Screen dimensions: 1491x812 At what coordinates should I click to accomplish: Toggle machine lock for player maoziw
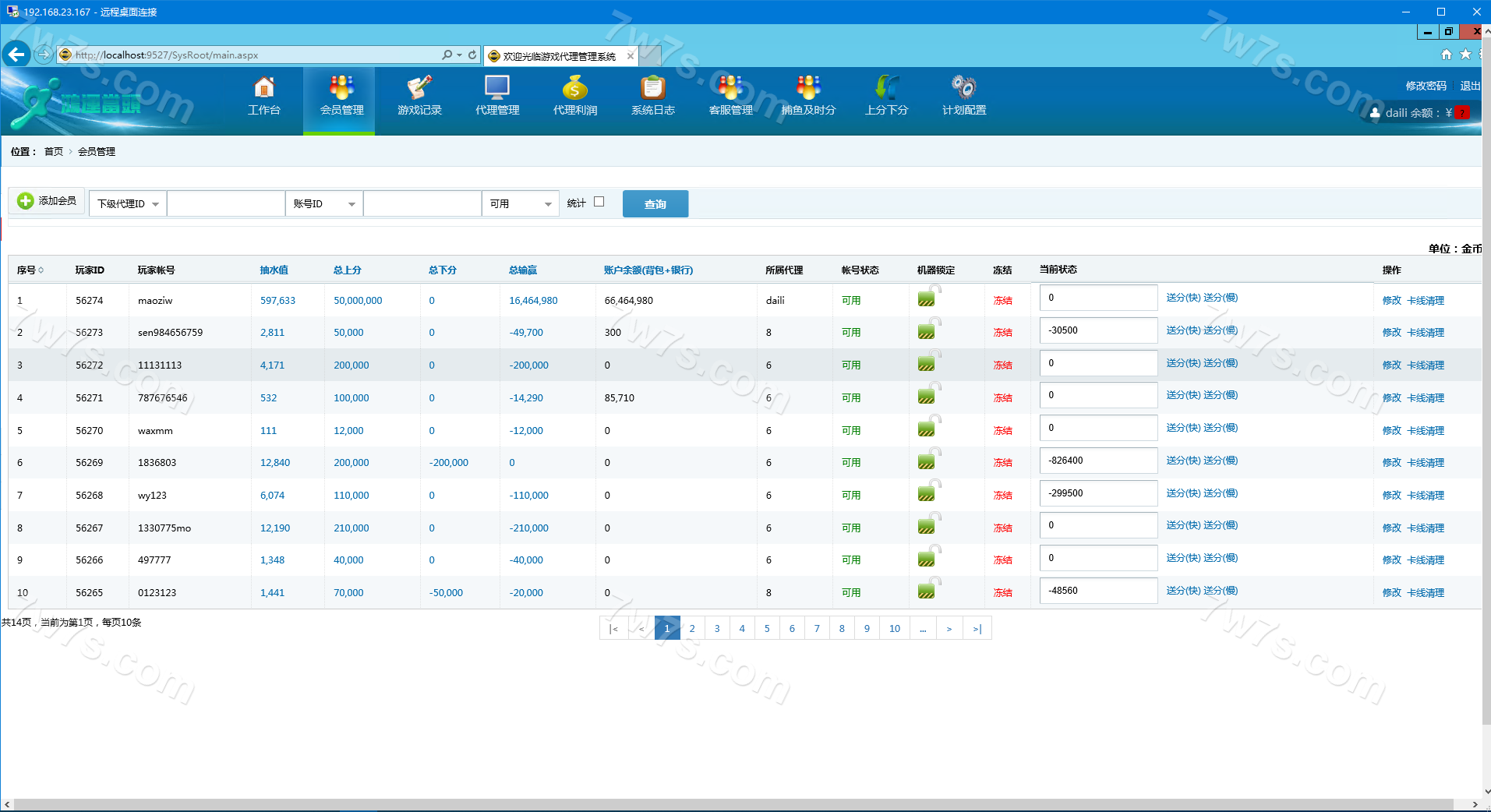tap(927, 297)
